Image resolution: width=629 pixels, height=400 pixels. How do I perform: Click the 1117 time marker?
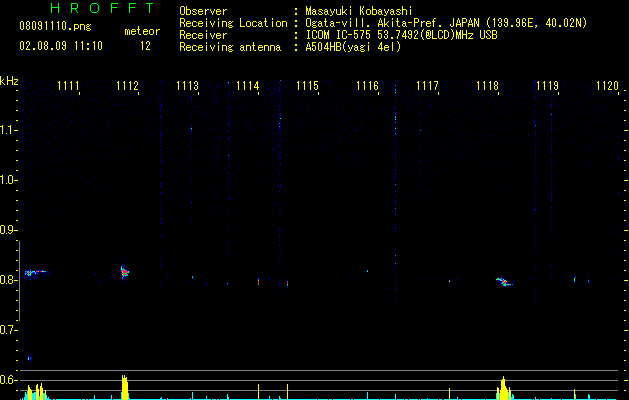[x=427, y=86]
